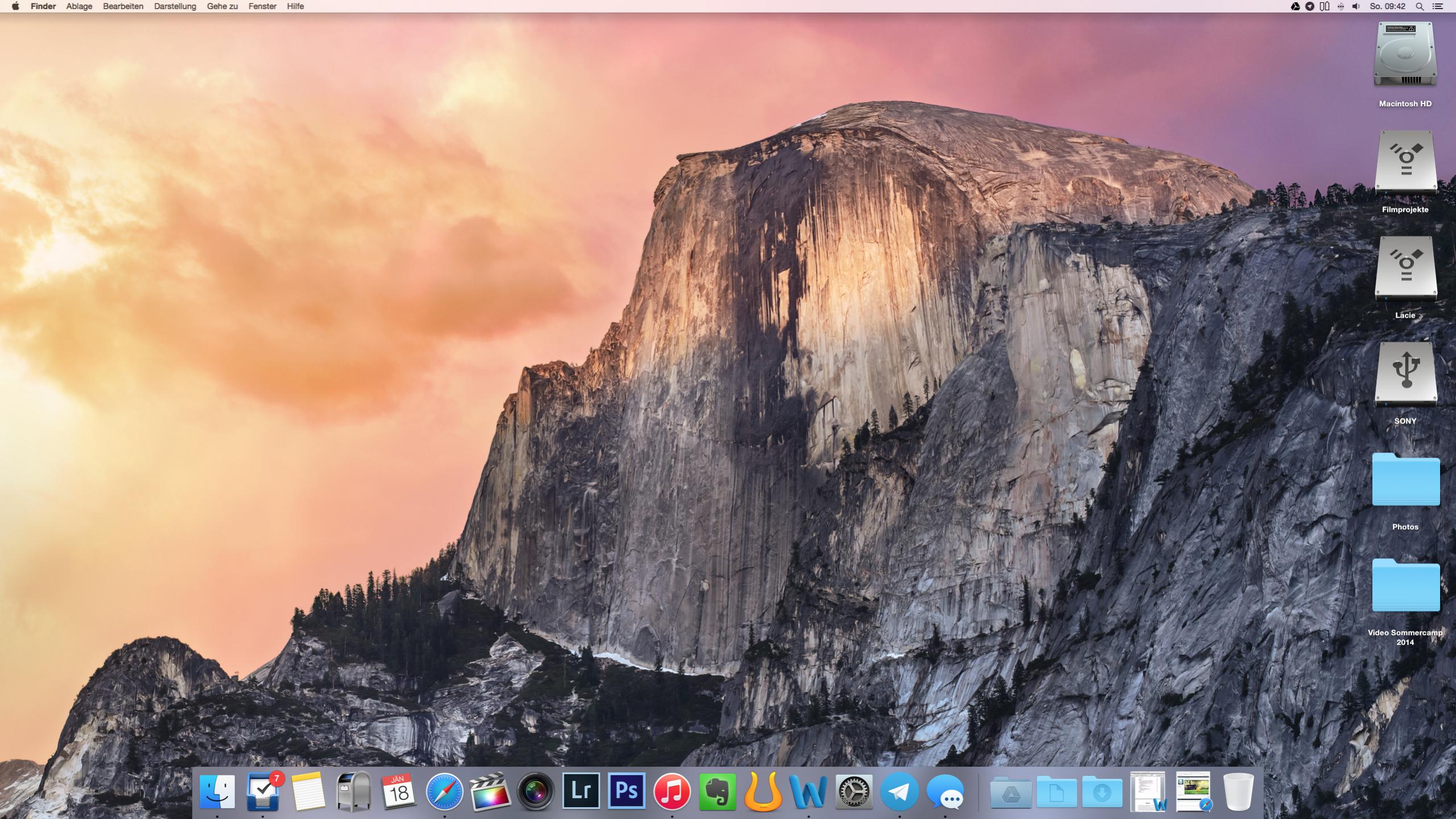Open System Preferences gear icon
Image resolution: width=1456 pixels, height=819 pixels.
point(854,791)
